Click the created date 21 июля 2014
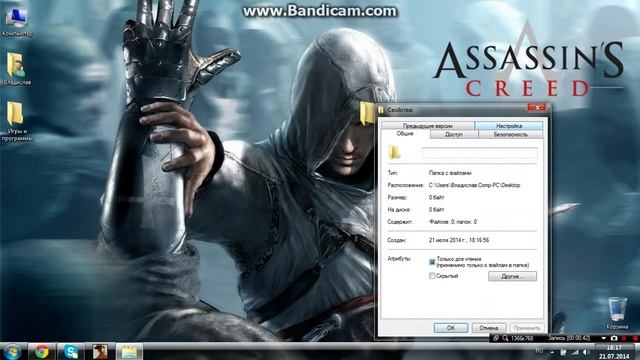The image size is (640, 360). (459, 240)
